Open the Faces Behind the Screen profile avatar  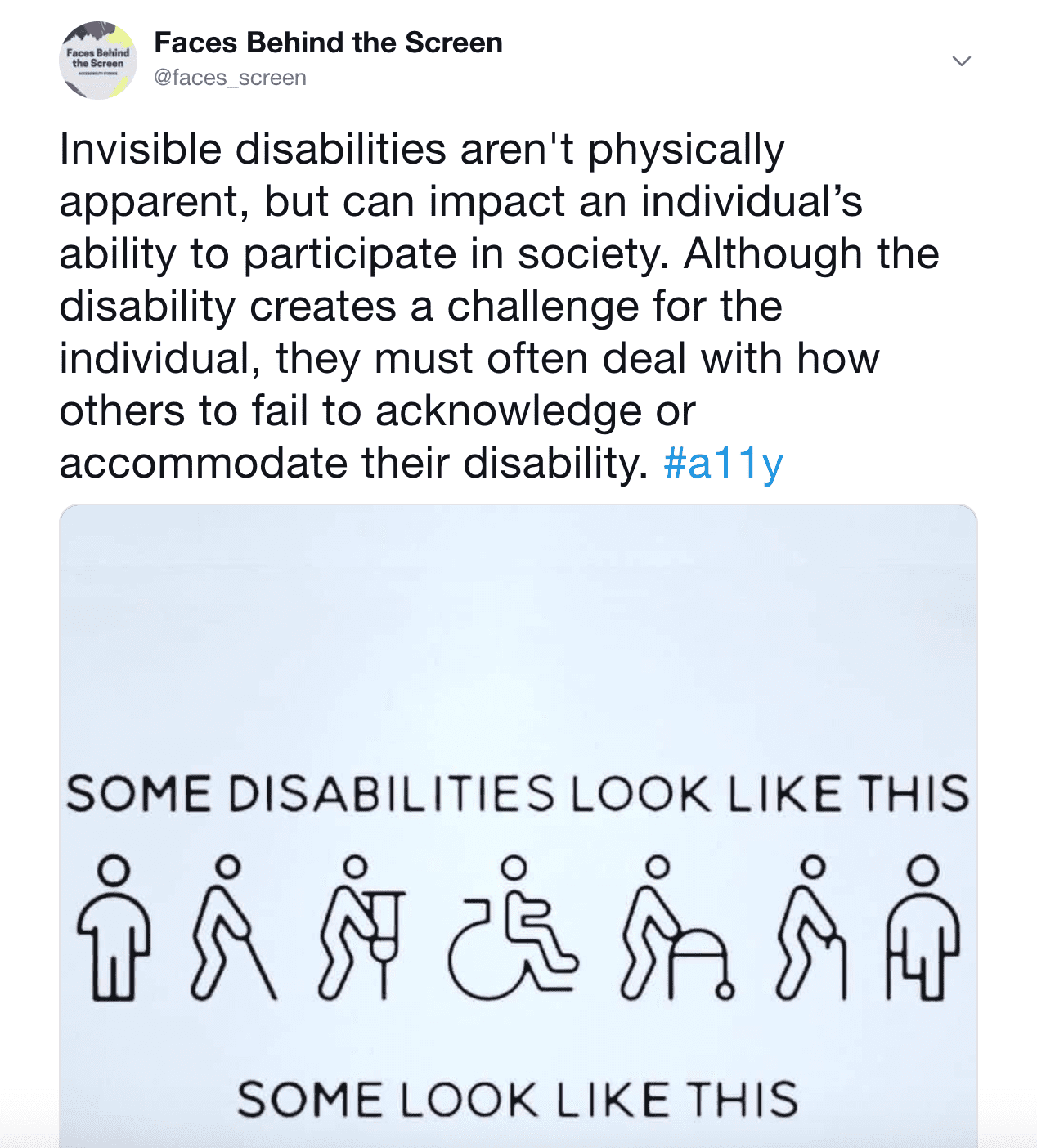coord(98,61)
